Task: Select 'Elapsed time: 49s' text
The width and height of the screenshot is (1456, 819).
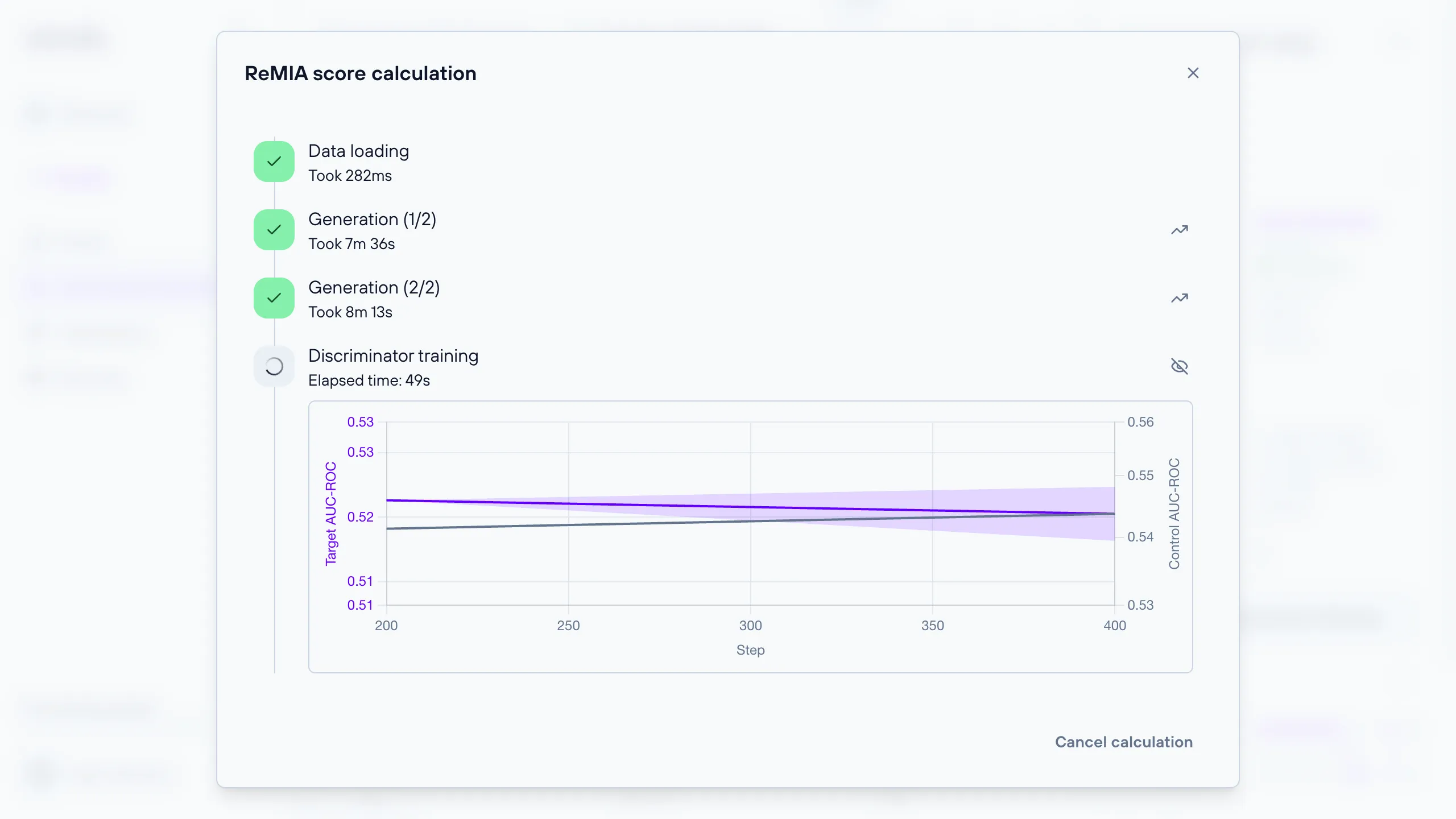Action: pyautogui.click(x=369, y=380)
